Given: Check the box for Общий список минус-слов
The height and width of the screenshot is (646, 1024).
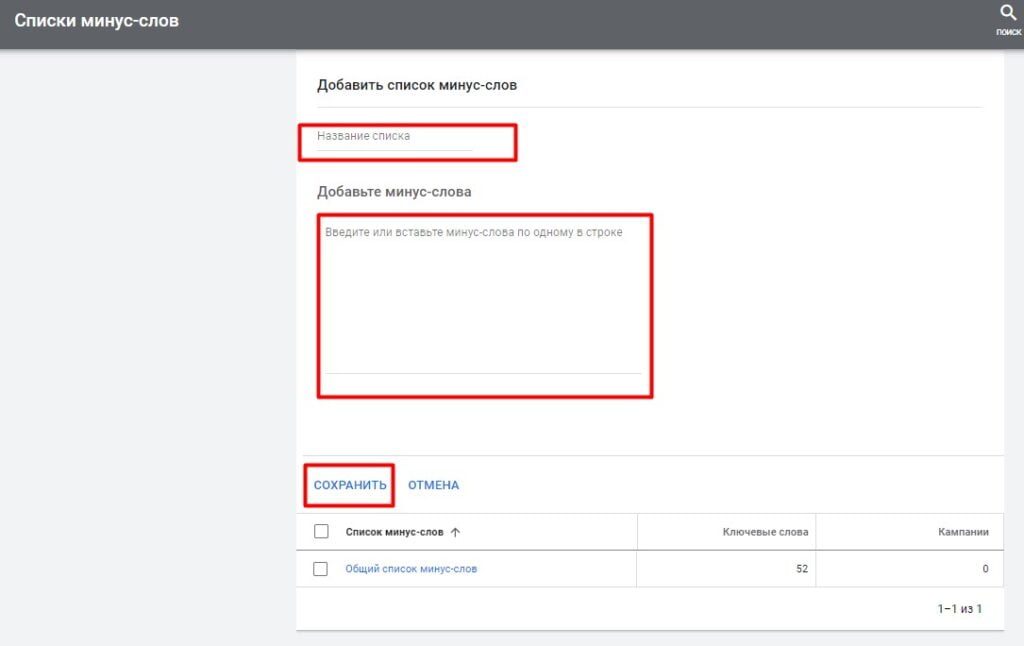Looking at the screenshot, I should (x=321, y=569).
